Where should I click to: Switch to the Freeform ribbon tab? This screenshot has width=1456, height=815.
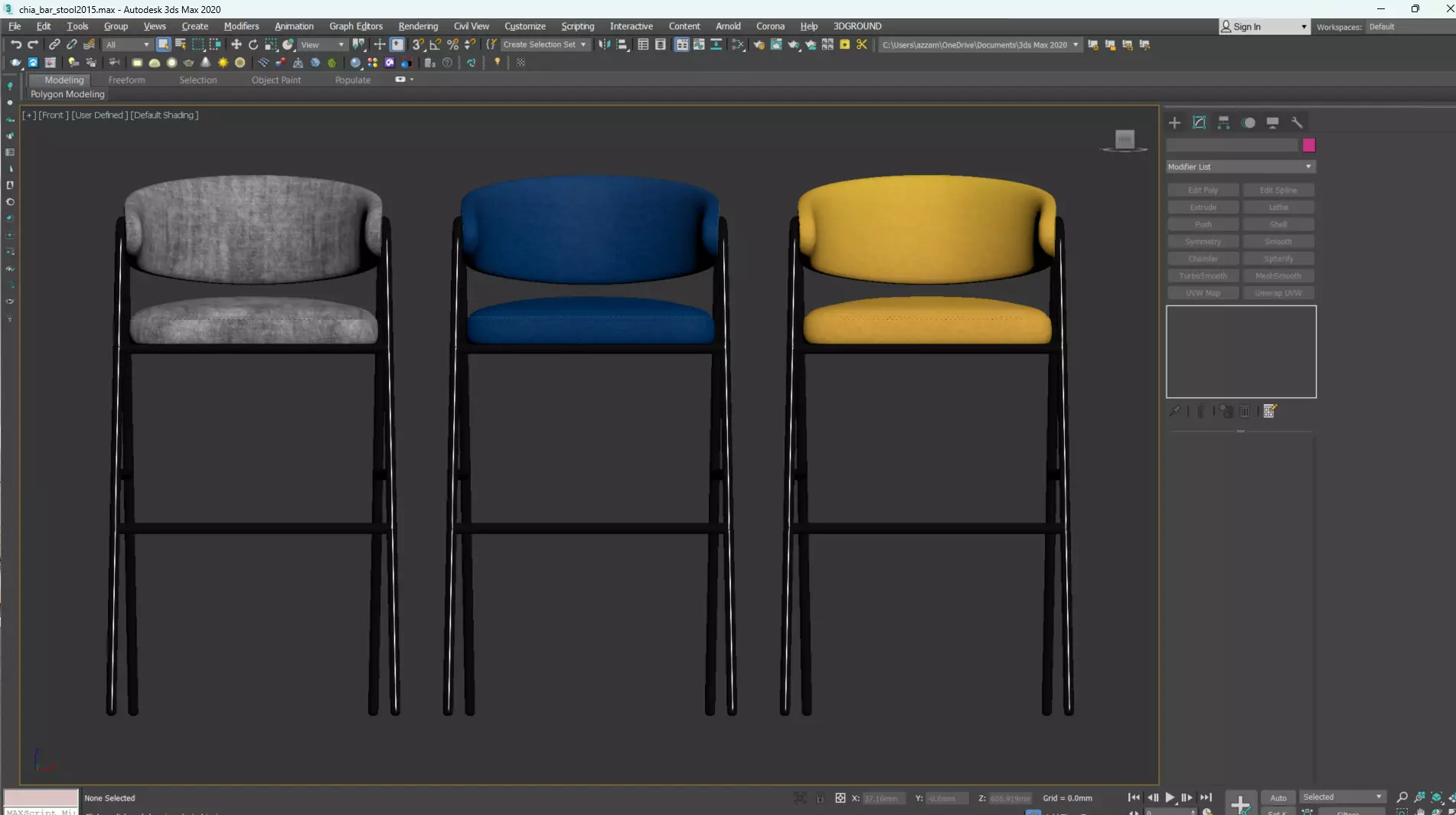coord(126,80)
